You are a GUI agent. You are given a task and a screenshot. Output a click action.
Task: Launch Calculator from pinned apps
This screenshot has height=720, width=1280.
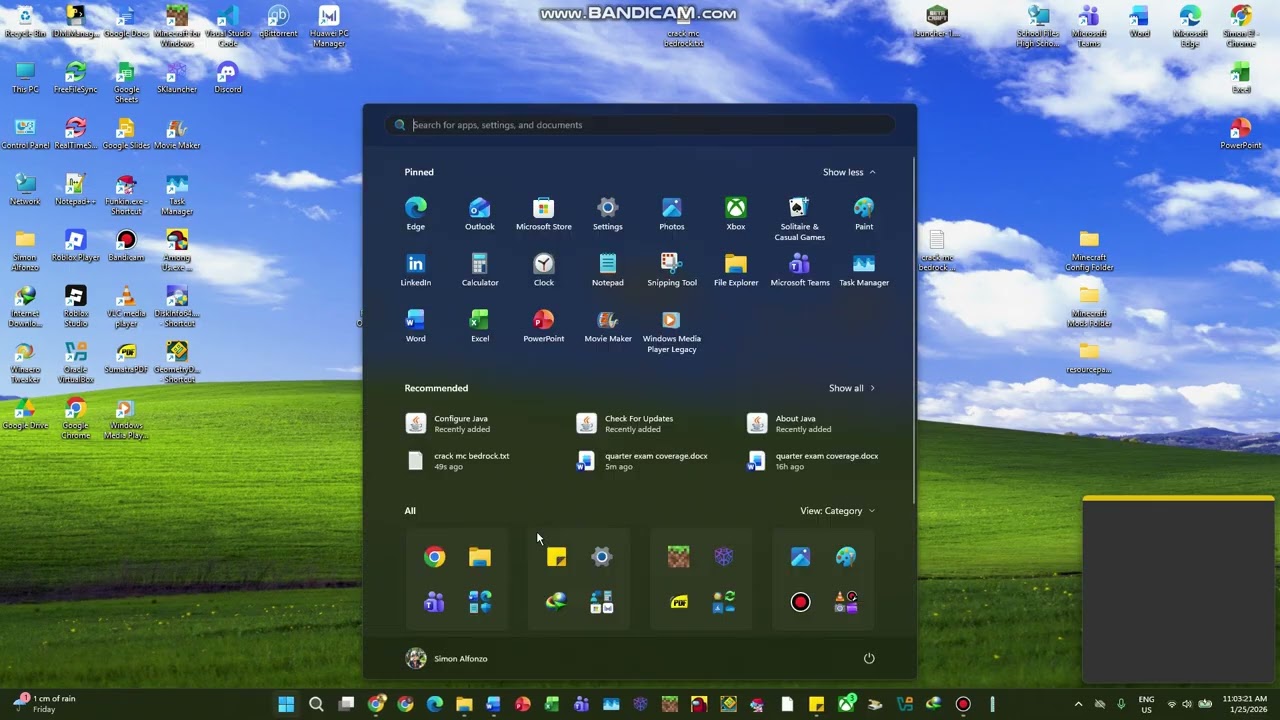[479, 270]
